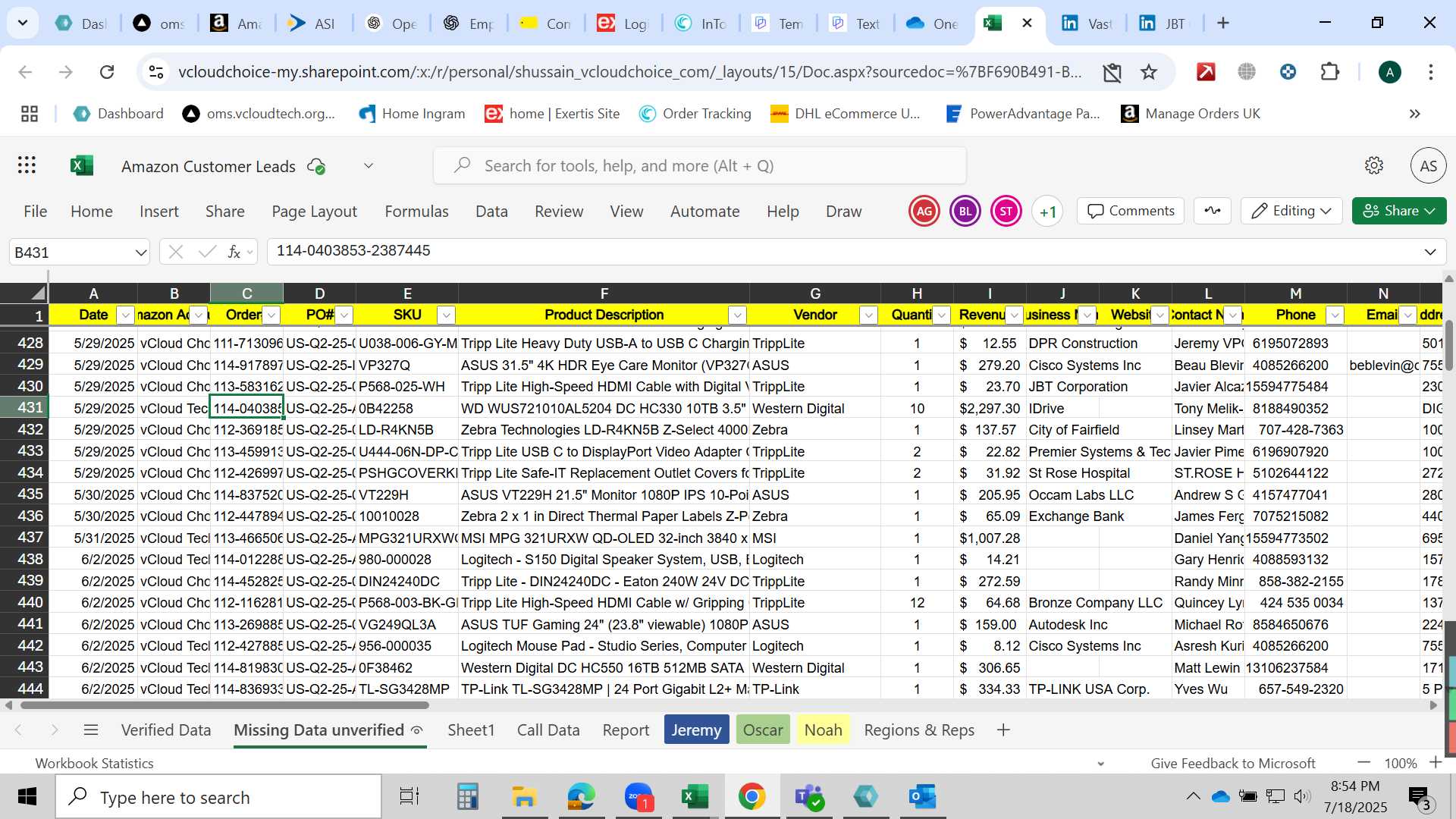
Task: Open the Chrome tab search dropdown
Action: point(23,23)
